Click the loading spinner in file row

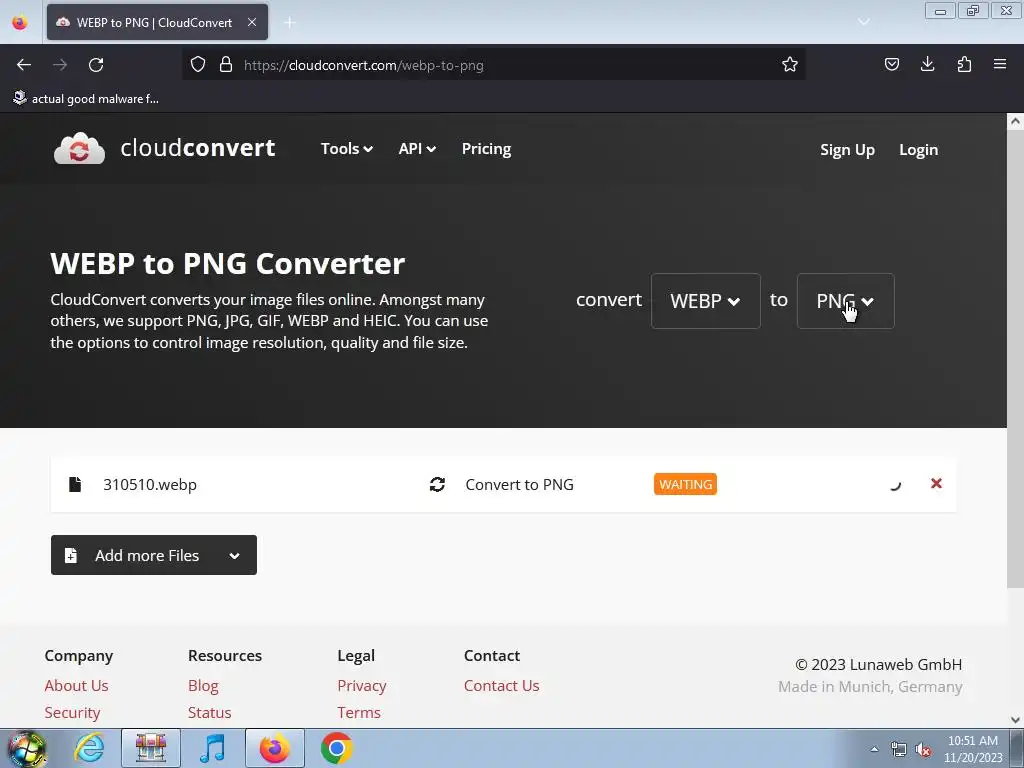[x=895, y=484]
